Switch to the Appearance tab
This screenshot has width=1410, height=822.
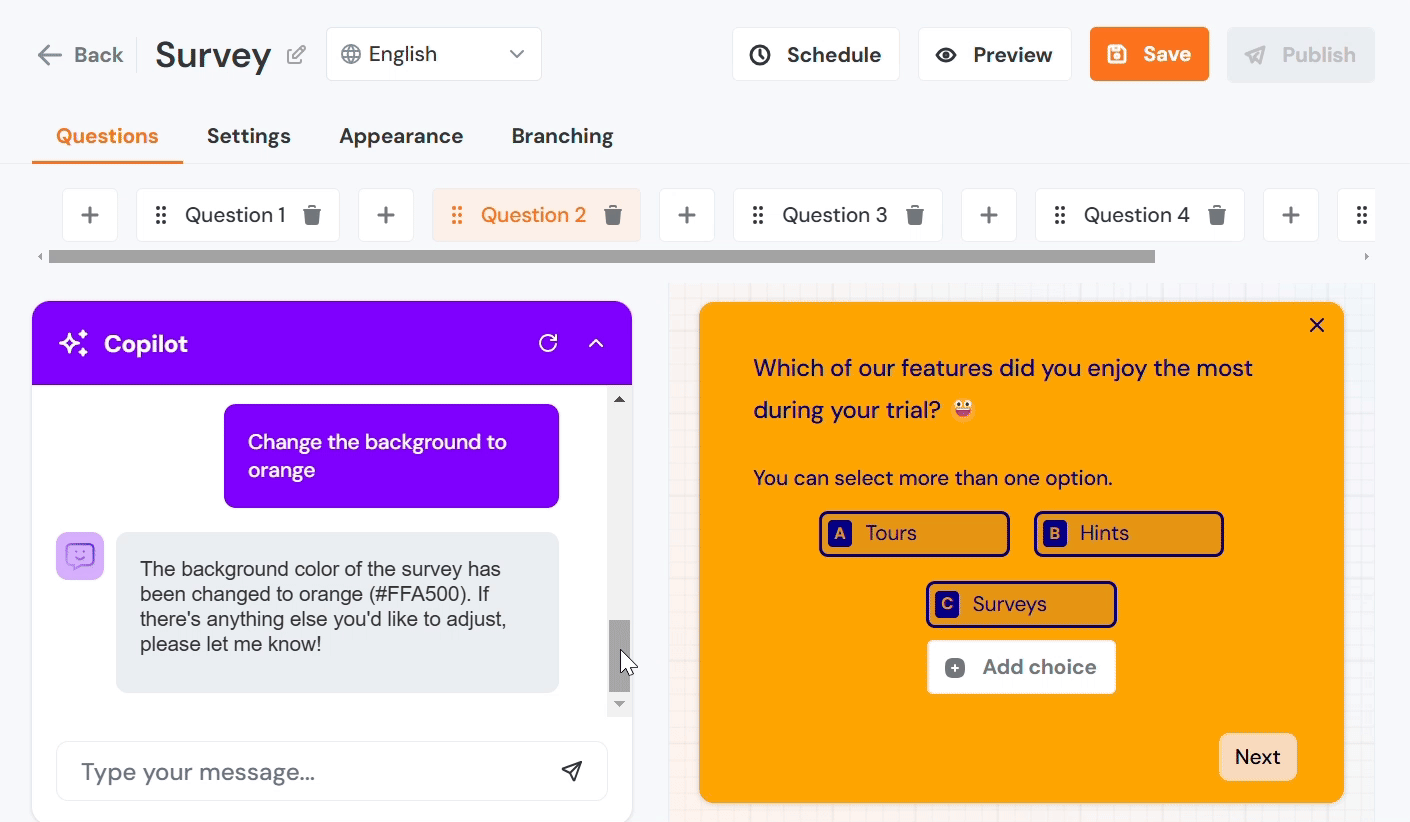coord(401,136)
